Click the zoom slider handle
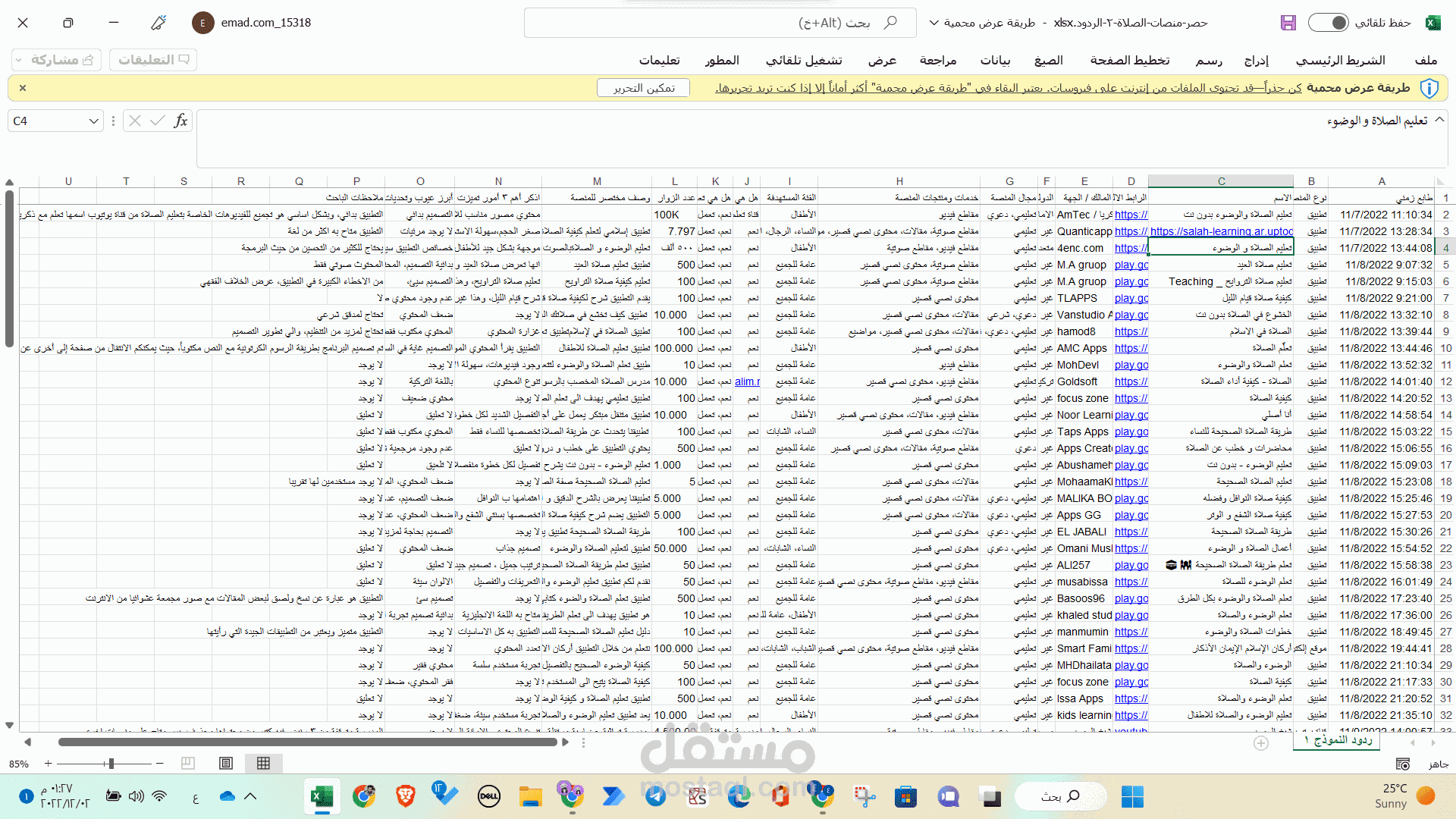Screen dimensions: 1456x819 (111, 764)
